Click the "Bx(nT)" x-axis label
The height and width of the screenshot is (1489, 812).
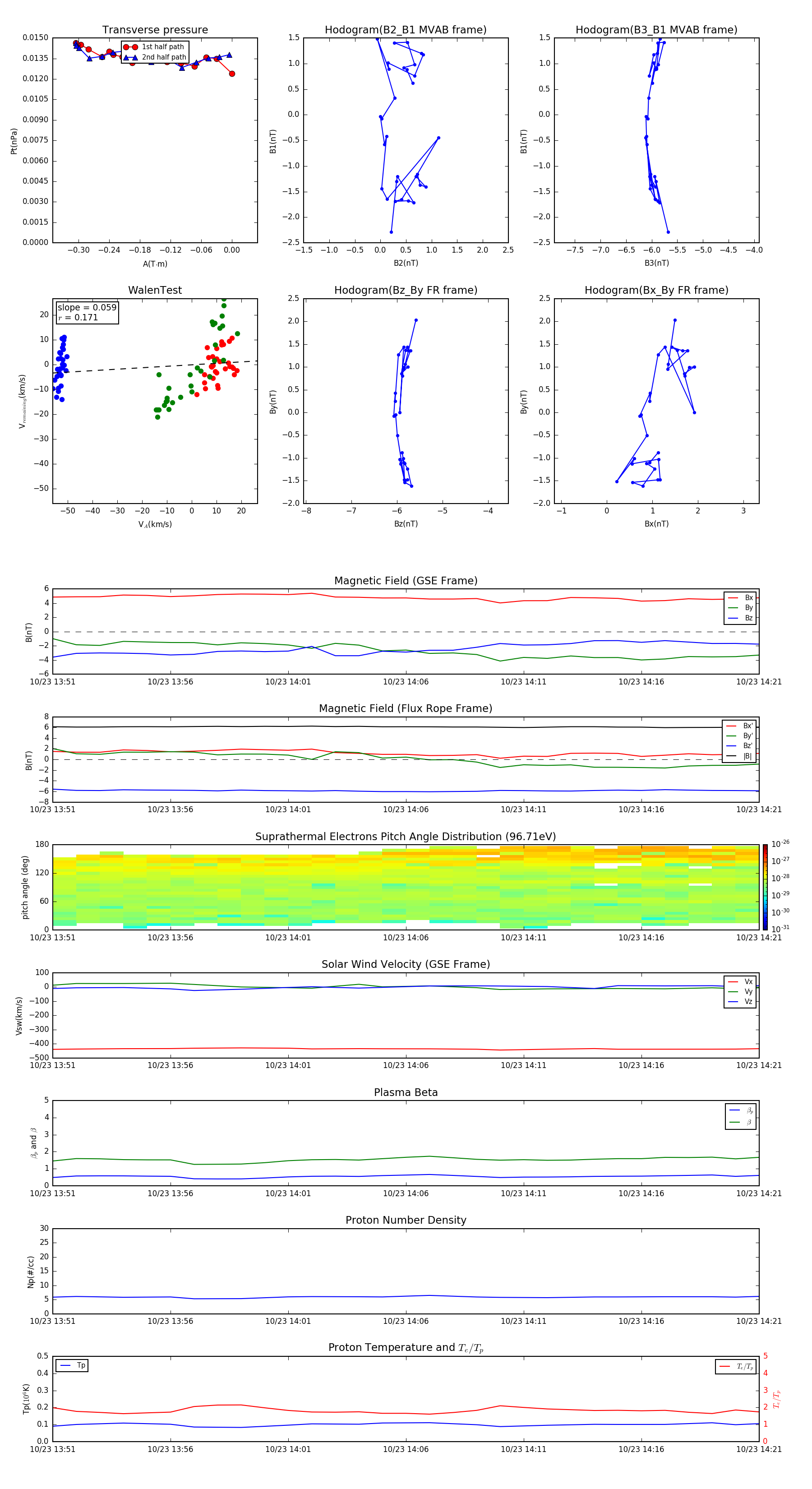click(x=656, y=524)
